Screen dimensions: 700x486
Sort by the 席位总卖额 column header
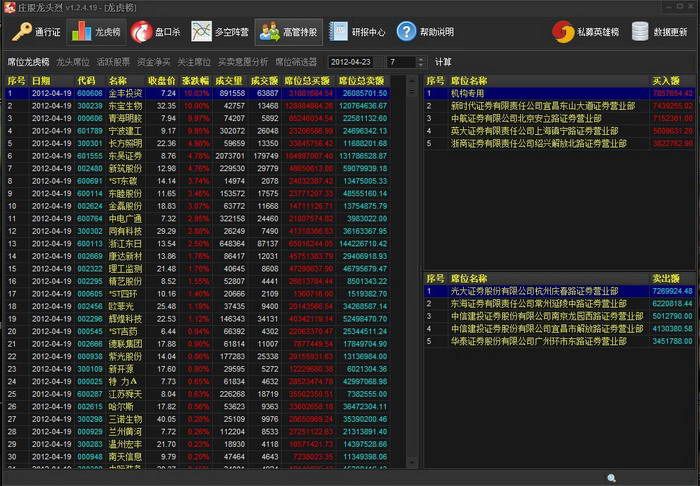pos(362,81)
